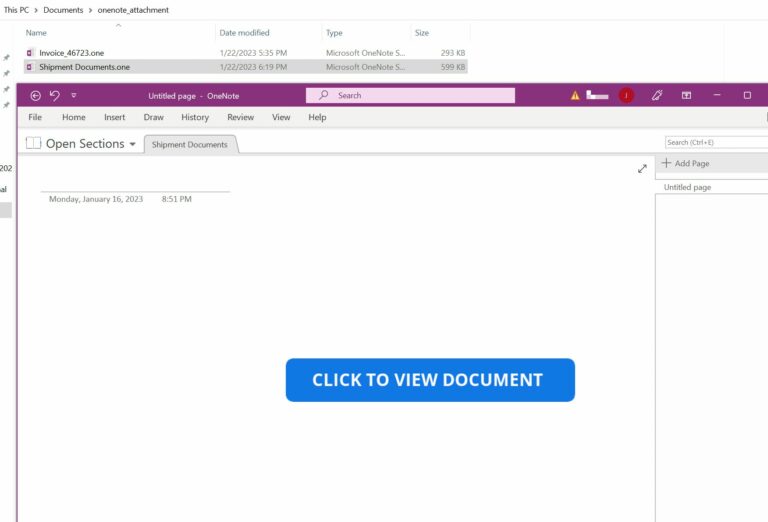Maximize the OneNote window
This screenshot has height=522, width=768.
747,95
